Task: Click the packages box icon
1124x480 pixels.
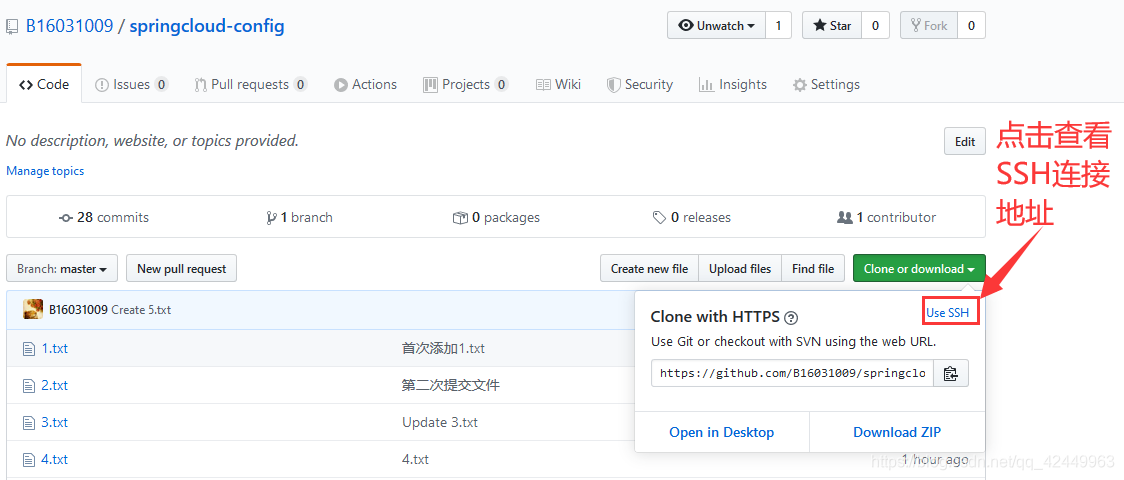Action: (460, 218)
